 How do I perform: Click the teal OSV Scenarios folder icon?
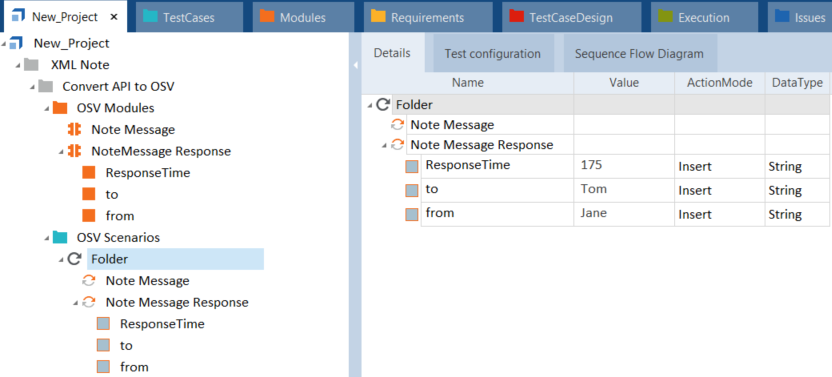coord(60,237)
